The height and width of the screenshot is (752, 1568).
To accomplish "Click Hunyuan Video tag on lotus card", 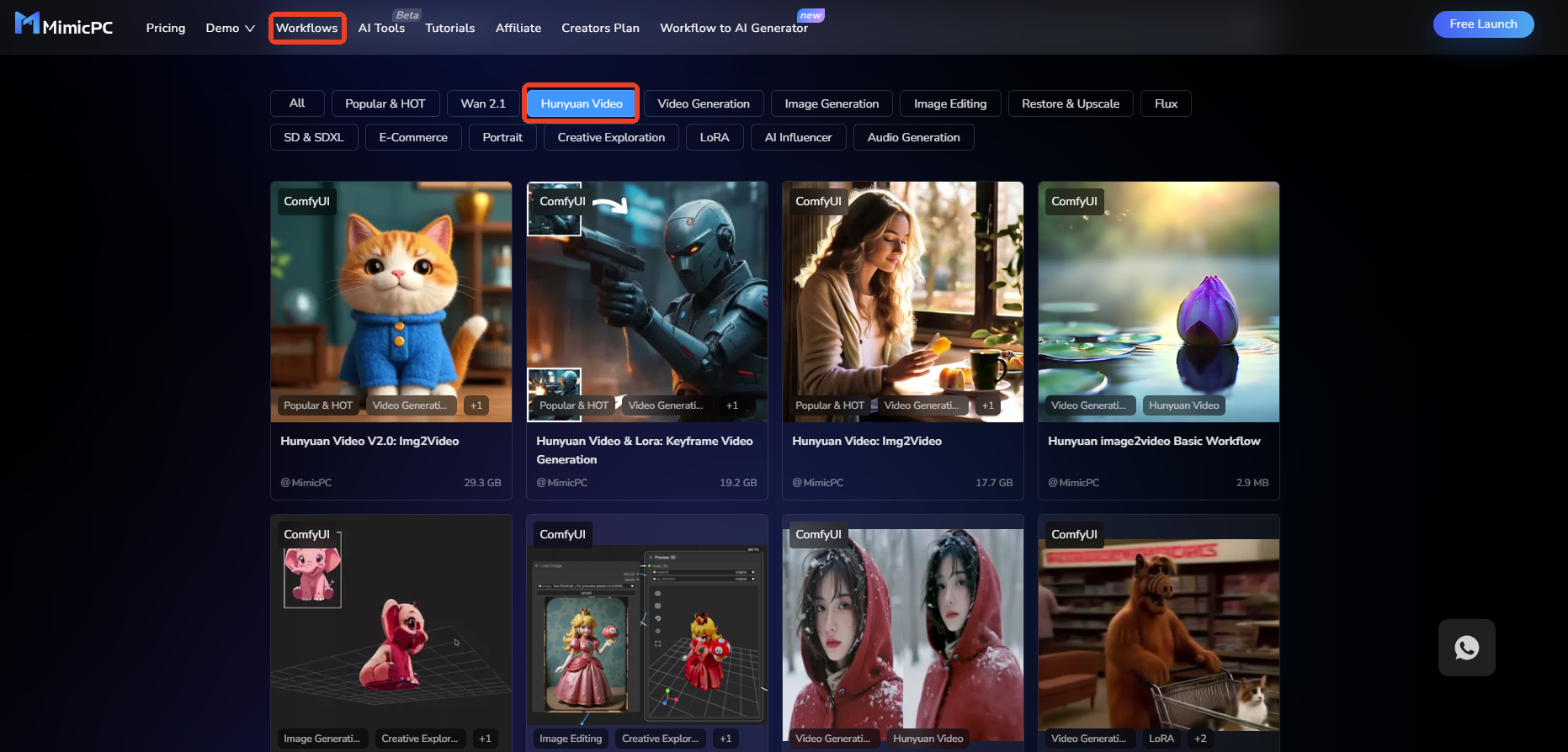I will coord(1183,405).
